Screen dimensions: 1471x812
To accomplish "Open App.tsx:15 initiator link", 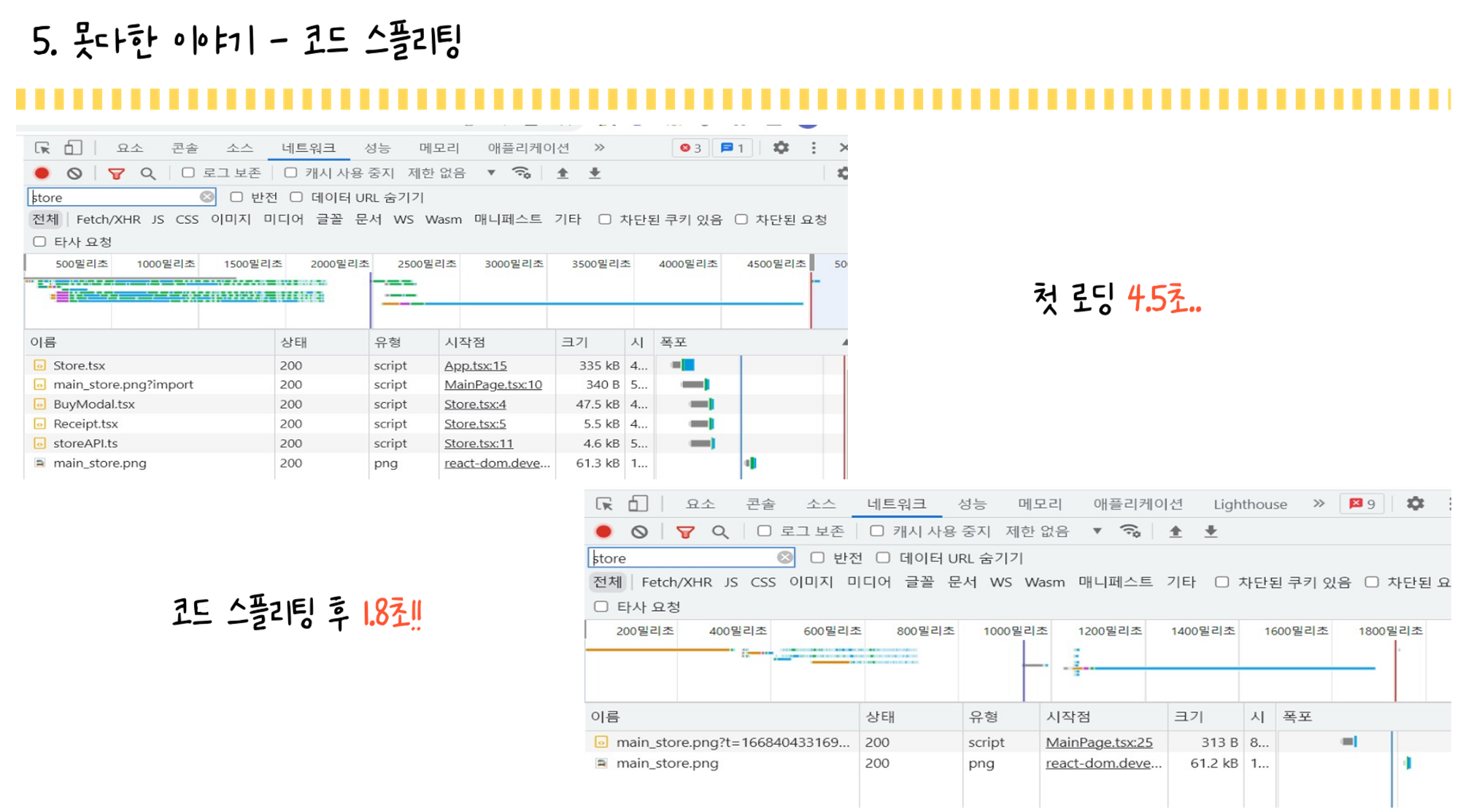I will pos(475,366).
